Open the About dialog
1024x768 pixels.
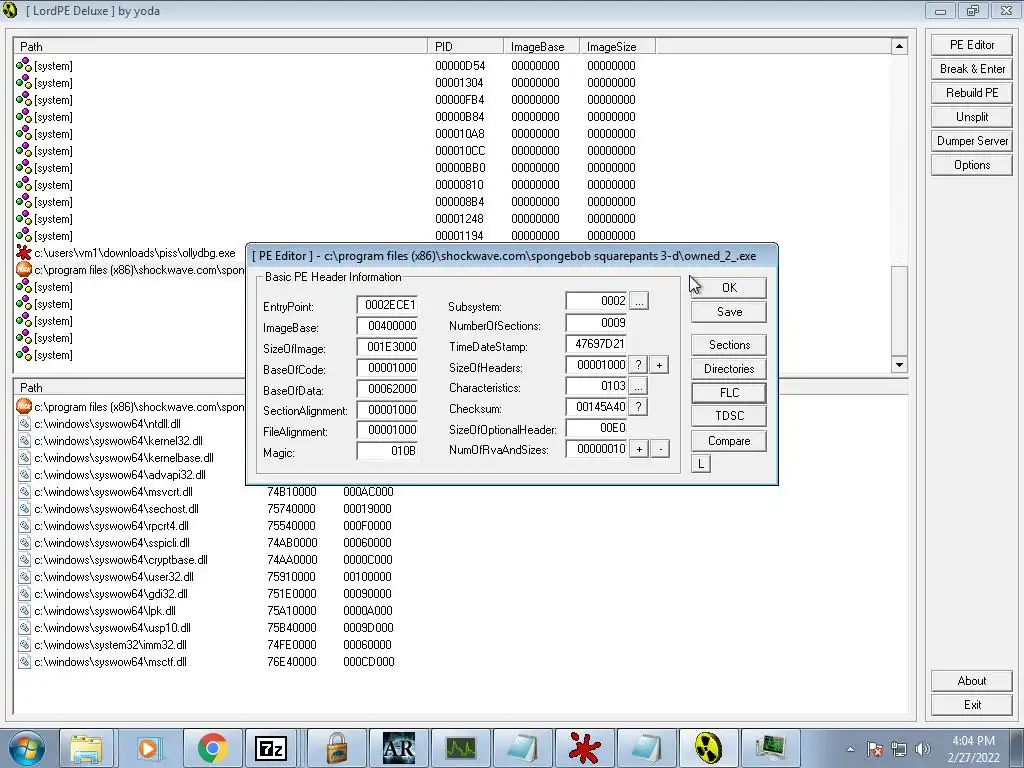coord(971,680)
